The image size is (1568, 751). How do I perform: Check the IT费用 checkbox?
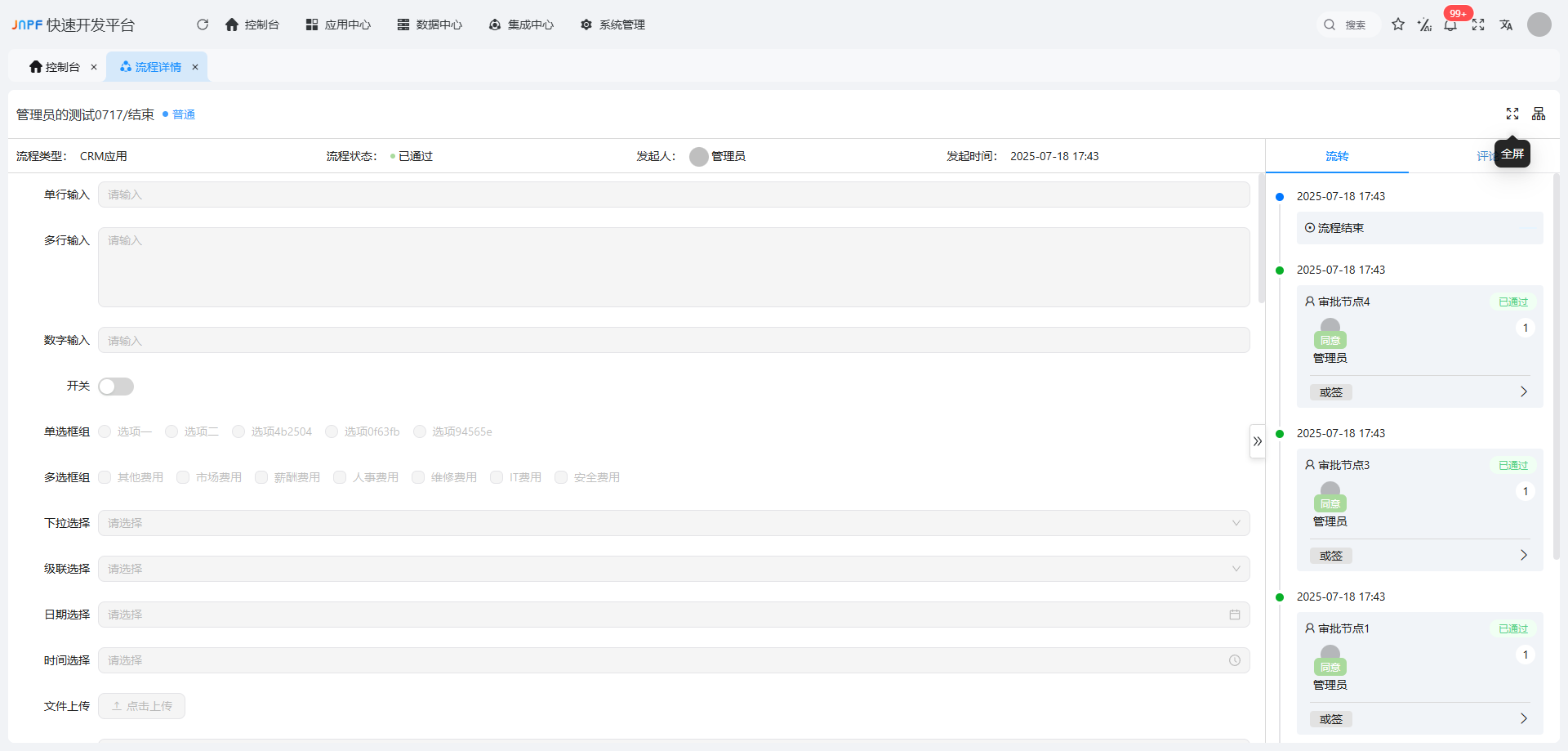(x=497, y=477)
